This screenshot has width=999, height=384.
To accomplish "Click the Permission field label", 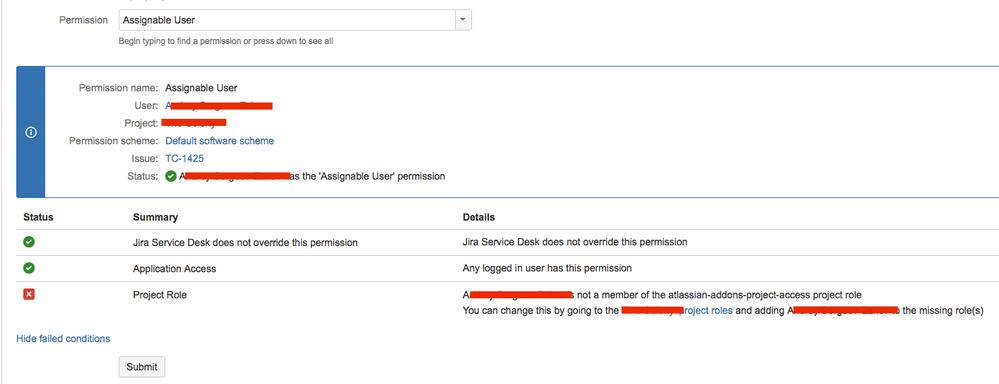I will click(x=83, y=20).
